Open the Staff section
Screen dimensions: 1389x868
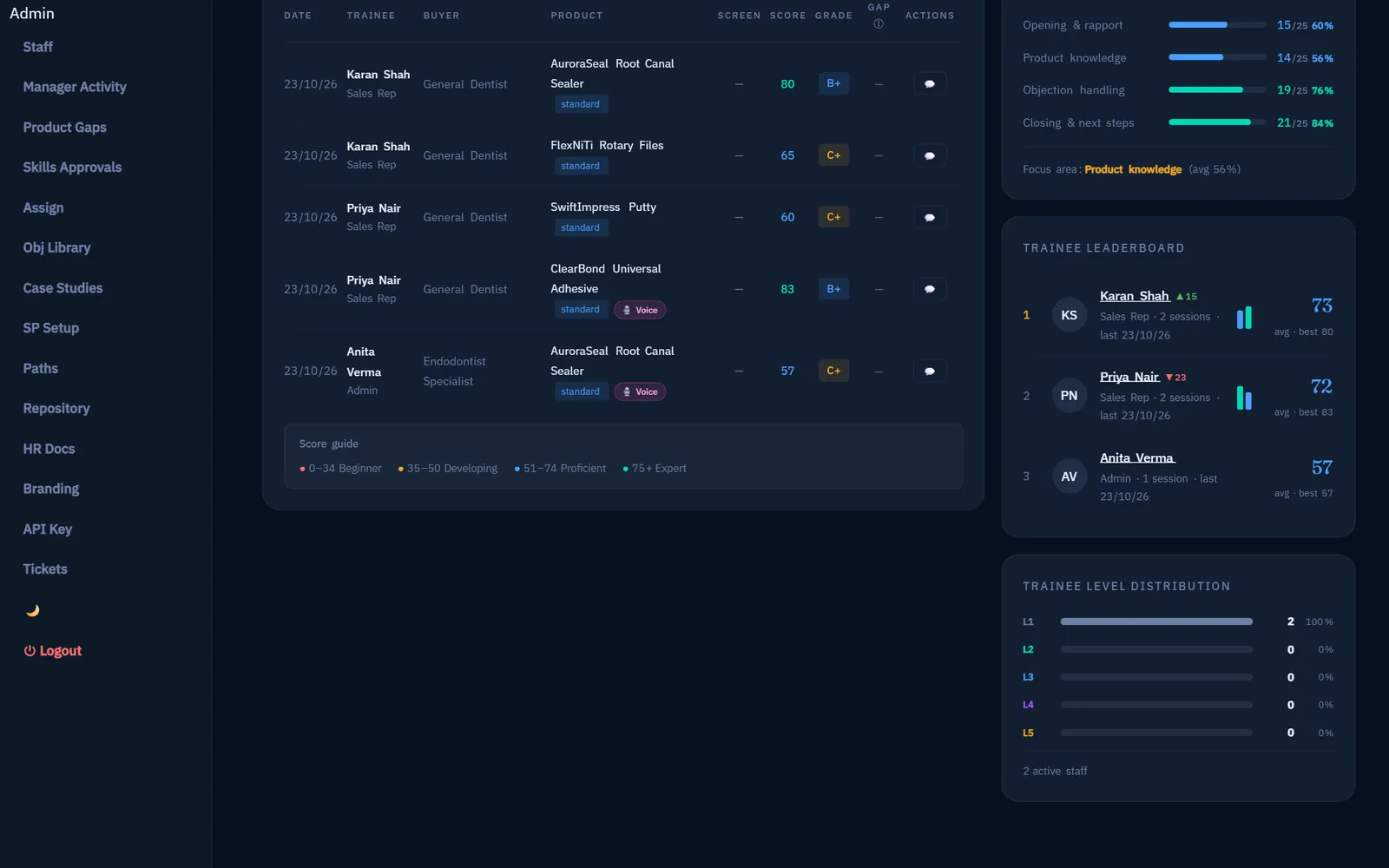click(x=38, y=47)
